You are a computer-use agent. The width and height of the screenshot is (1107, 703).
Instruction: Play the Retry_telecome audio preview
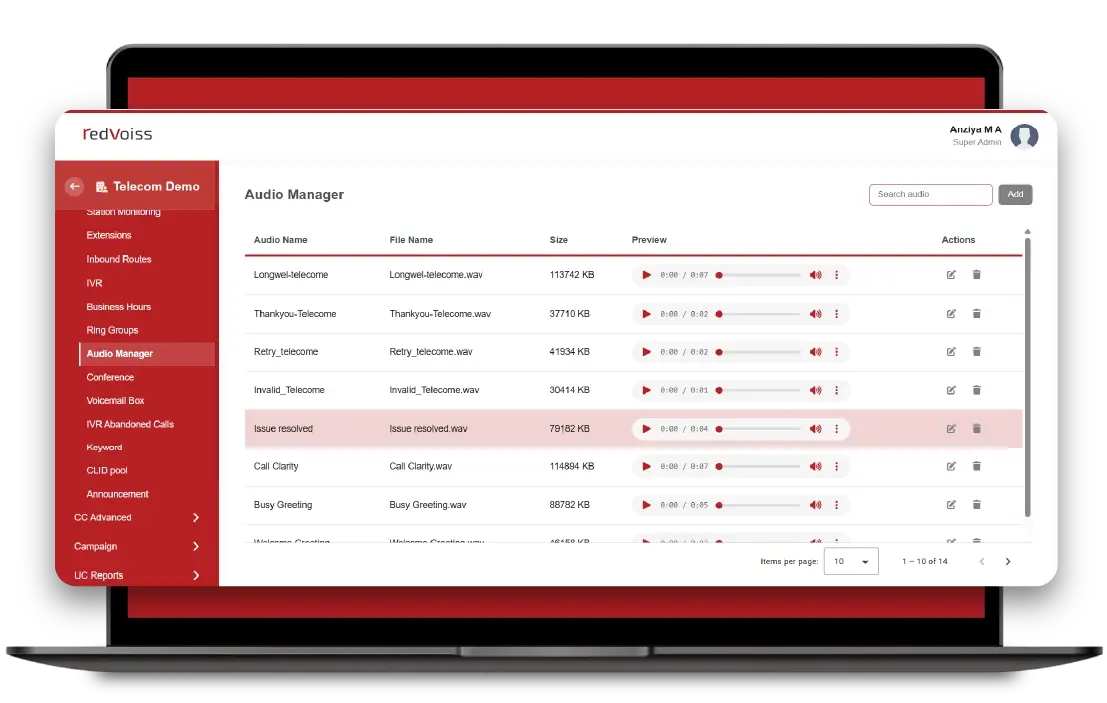[646, 352]
